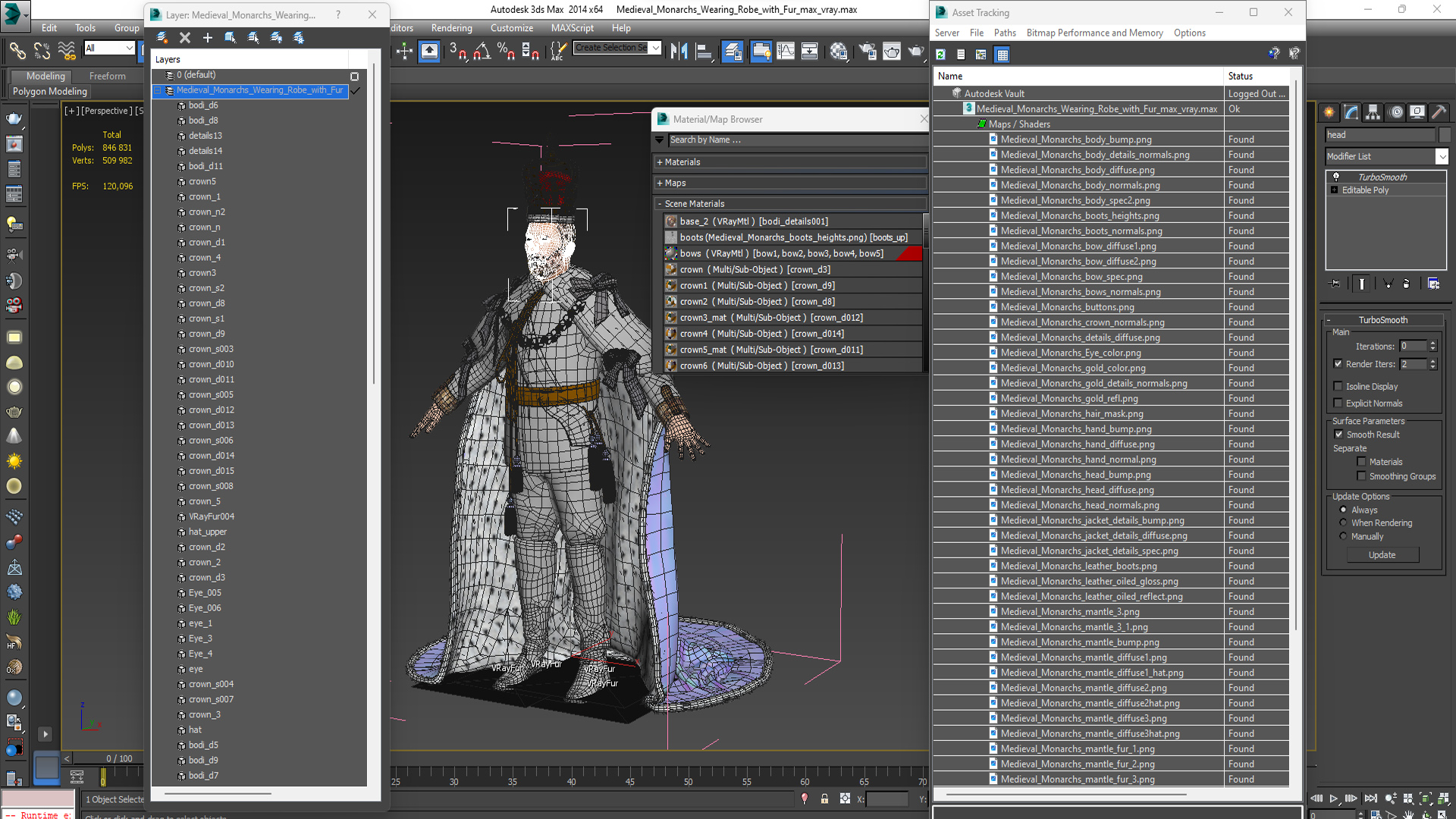
Task: Enable Render Iters checkbox in TurboSmooth
Action: 1338,363
